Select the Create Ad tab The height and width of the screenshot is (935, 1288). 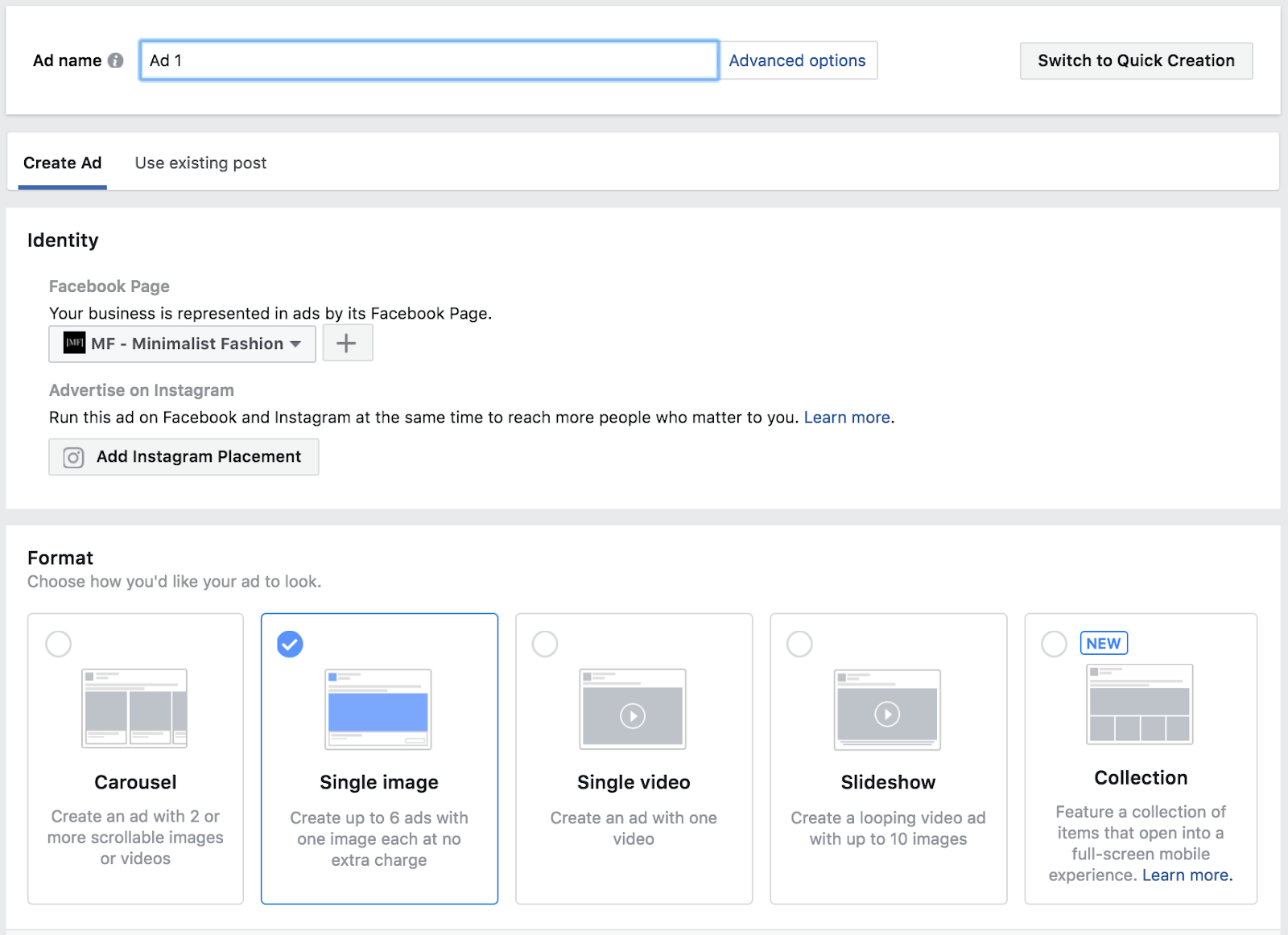63,163
